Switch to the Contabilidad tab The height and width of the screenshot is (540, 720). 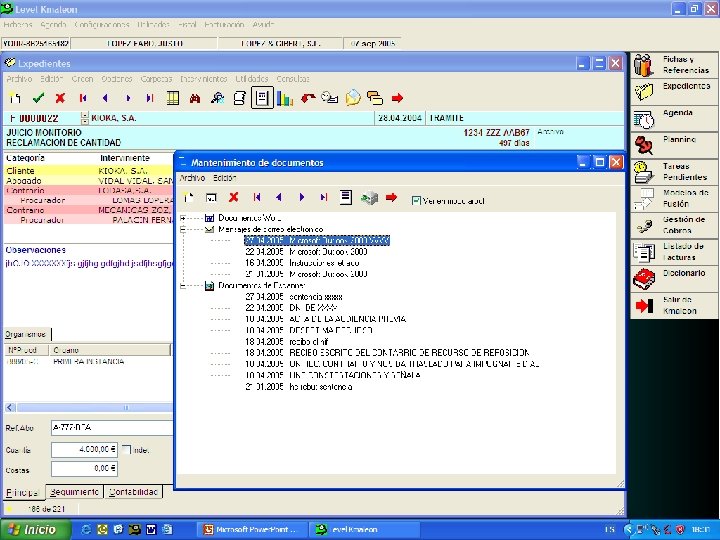click(133, 492)
